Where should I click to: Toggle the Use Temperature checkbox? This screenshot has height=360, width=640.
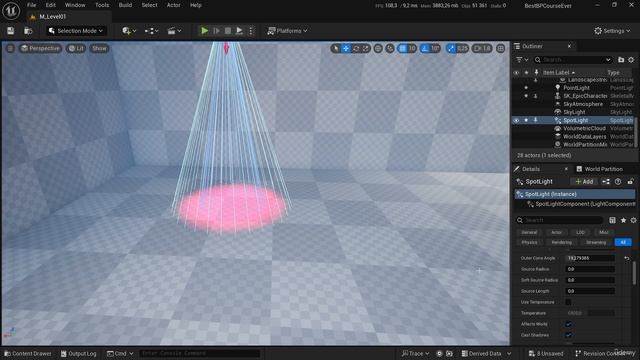(x=568, y=302)
